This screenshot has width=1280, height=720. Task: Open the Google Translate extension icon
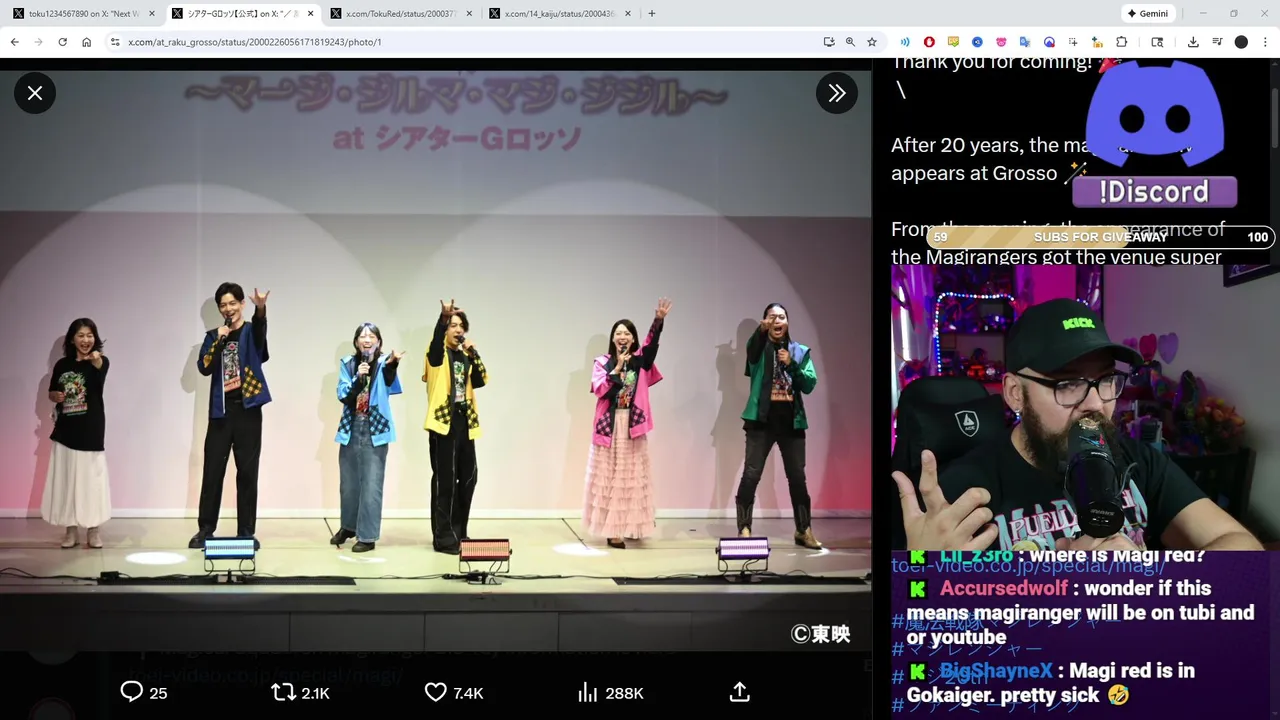point(1025,42)
